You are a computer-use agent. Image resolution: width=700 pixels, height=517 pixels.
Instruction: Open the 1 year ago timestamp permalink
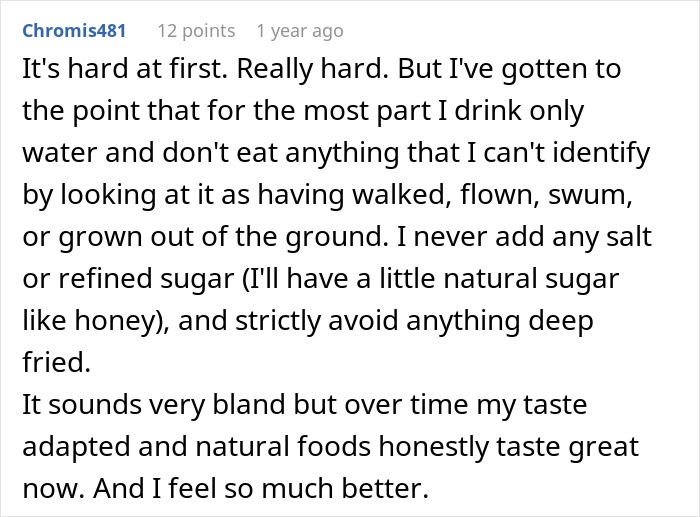[300, 31]
